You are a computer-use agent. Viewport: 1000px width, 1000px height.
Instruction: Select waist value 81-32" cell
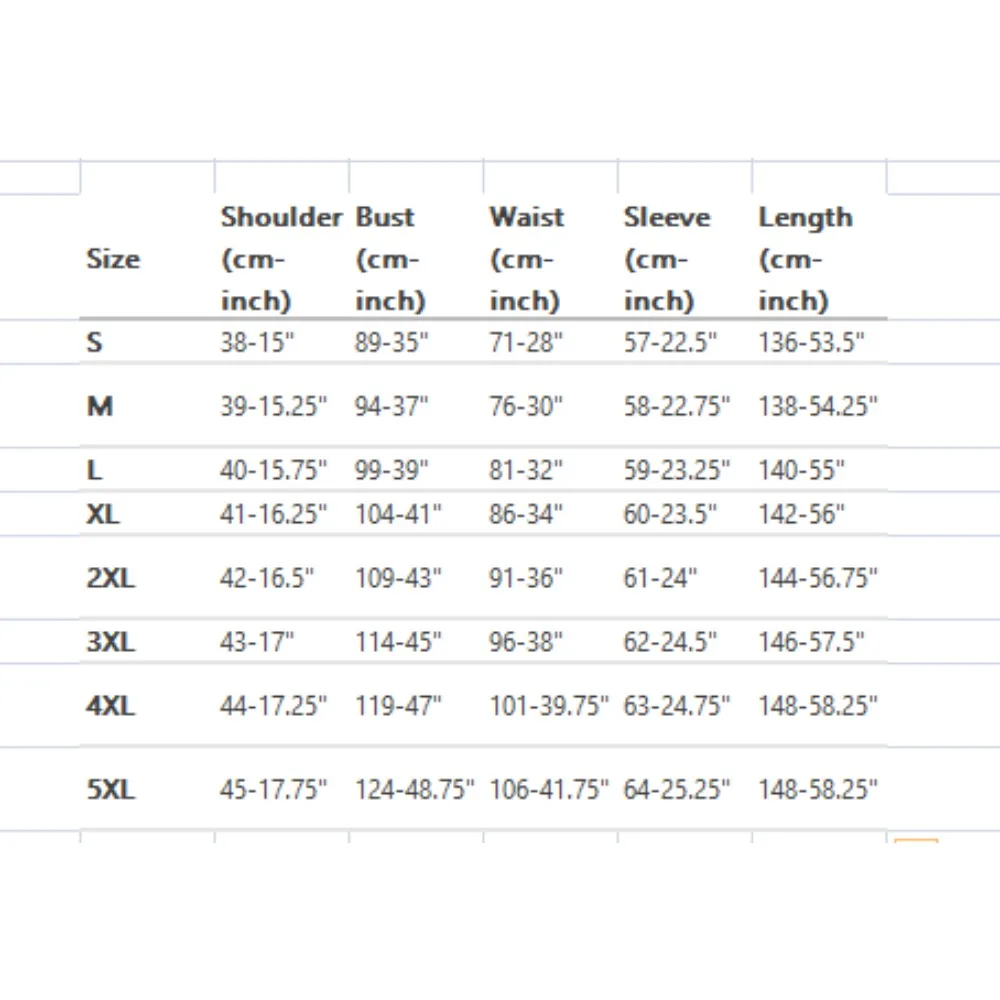[526, 470]
